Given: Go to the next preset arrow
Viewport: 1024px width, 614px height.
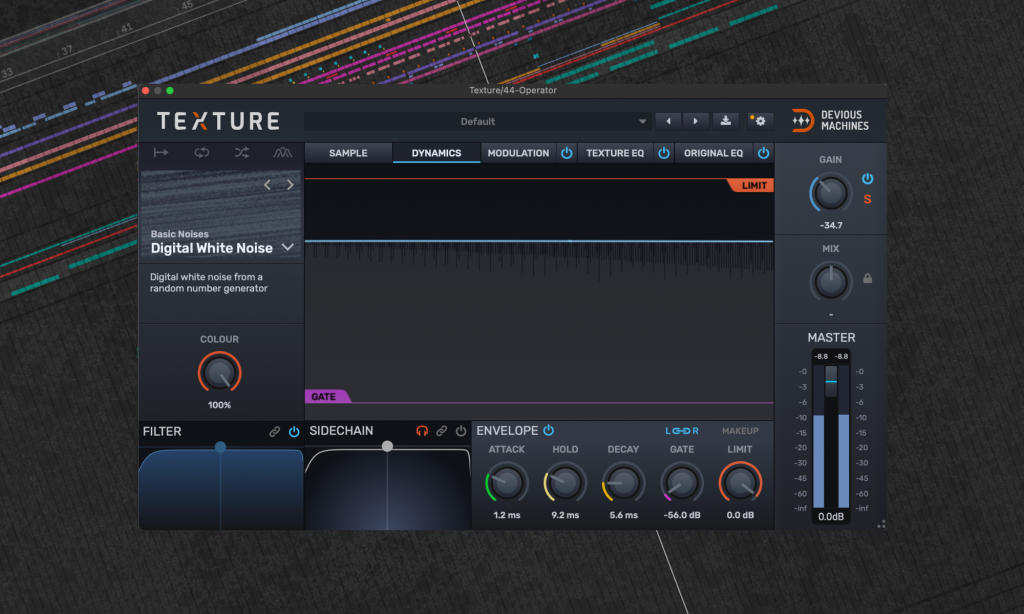Looking at the screenshot, I should 696,121.
